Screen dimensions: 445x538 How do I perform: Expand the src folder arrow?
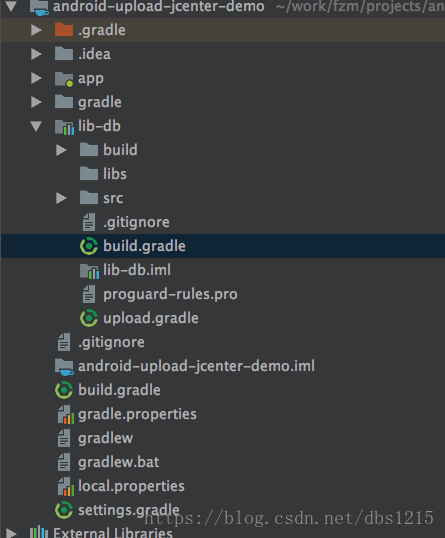pyautogui.click(x=61, y=198)
